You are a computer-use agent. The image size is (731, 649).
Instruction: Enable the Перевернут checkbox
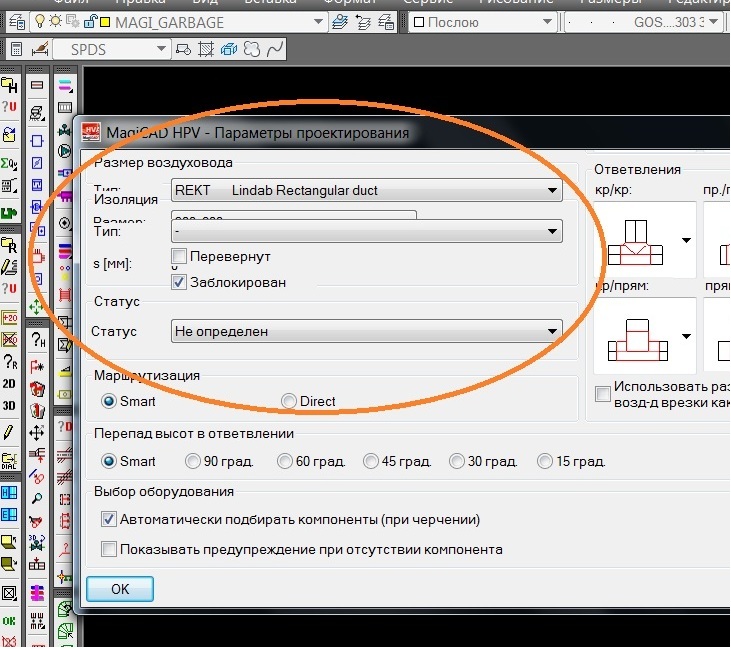coord(179,256)
